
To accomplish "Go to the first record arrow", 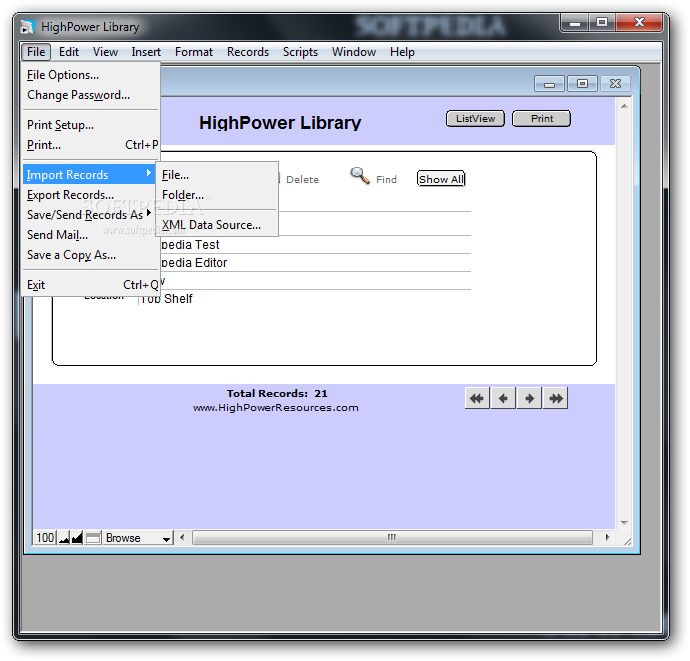I will pos(477,398).
